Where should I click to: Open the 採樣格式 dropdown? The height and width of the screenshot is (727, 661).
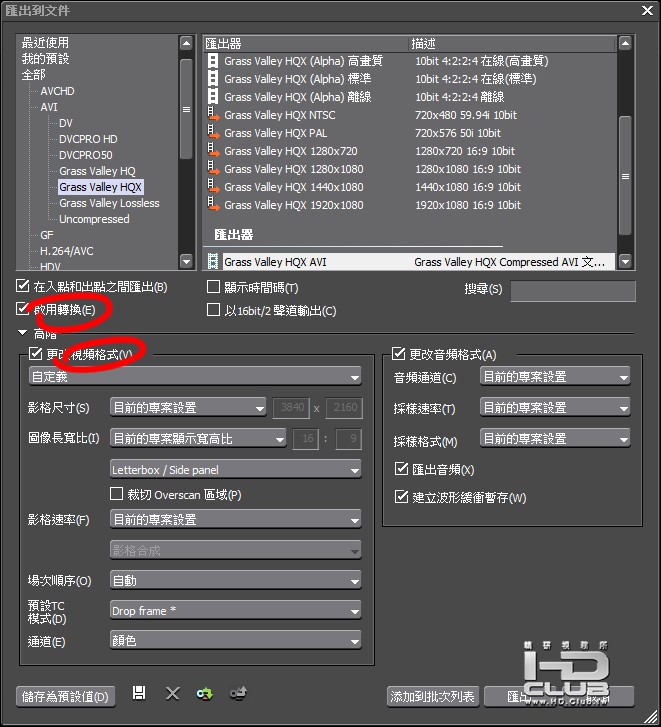coord(555,439)
